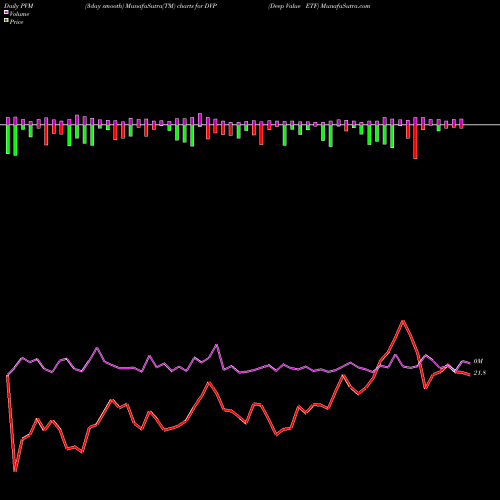The width and height of the screenshot is (500, 500).
Task: Click the '21.8' price end label
Action: tap(480, 373)
